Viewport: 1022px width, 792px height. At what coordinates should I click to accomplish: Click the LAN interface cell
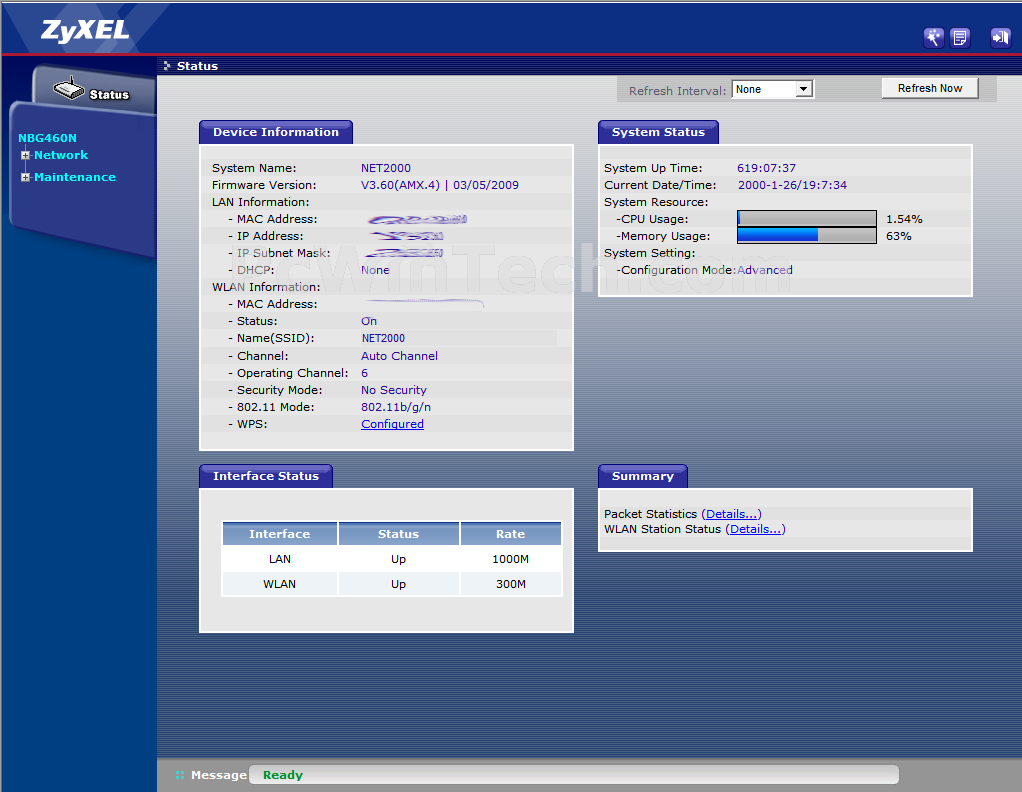point(280,559)
